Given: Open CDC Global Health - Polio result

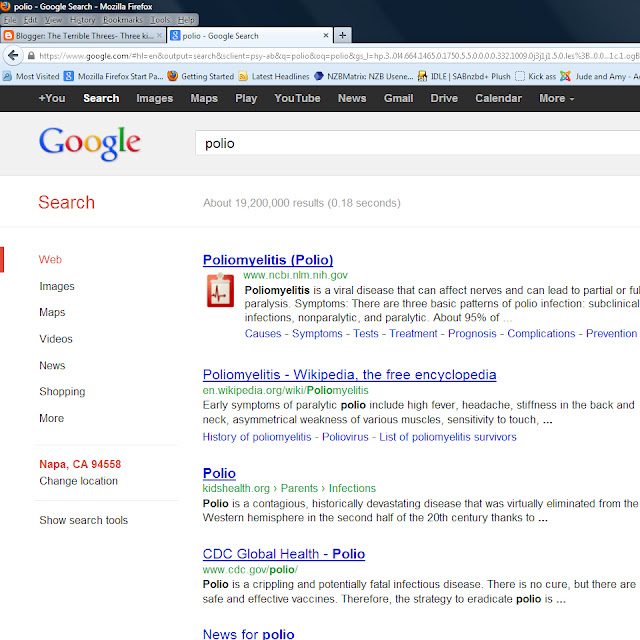Looking at the screenshot, I should tap(284, 554).
